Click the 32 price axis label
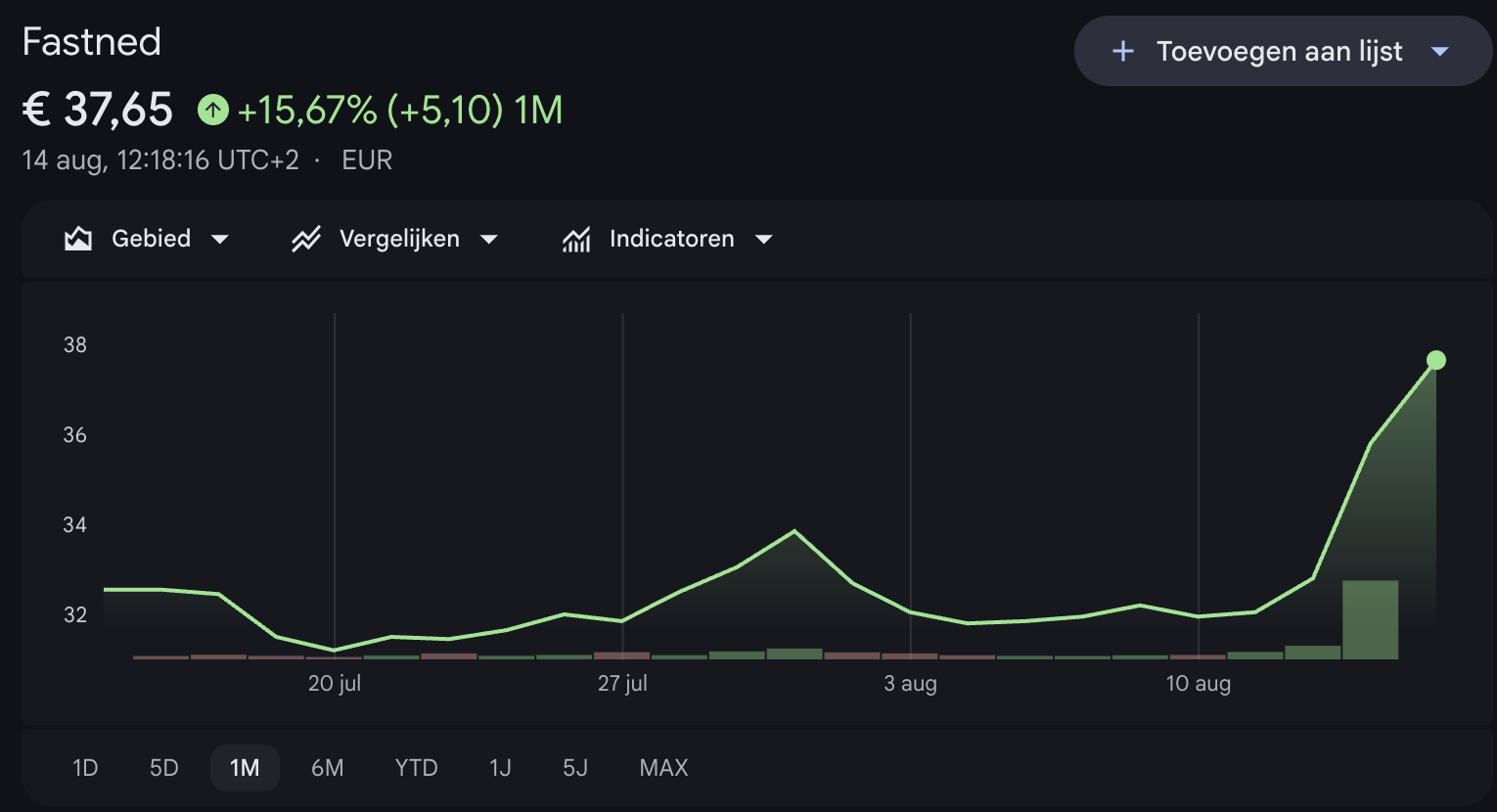The height and width of the screenshot is (812, 1497). [x=75, y=614]
